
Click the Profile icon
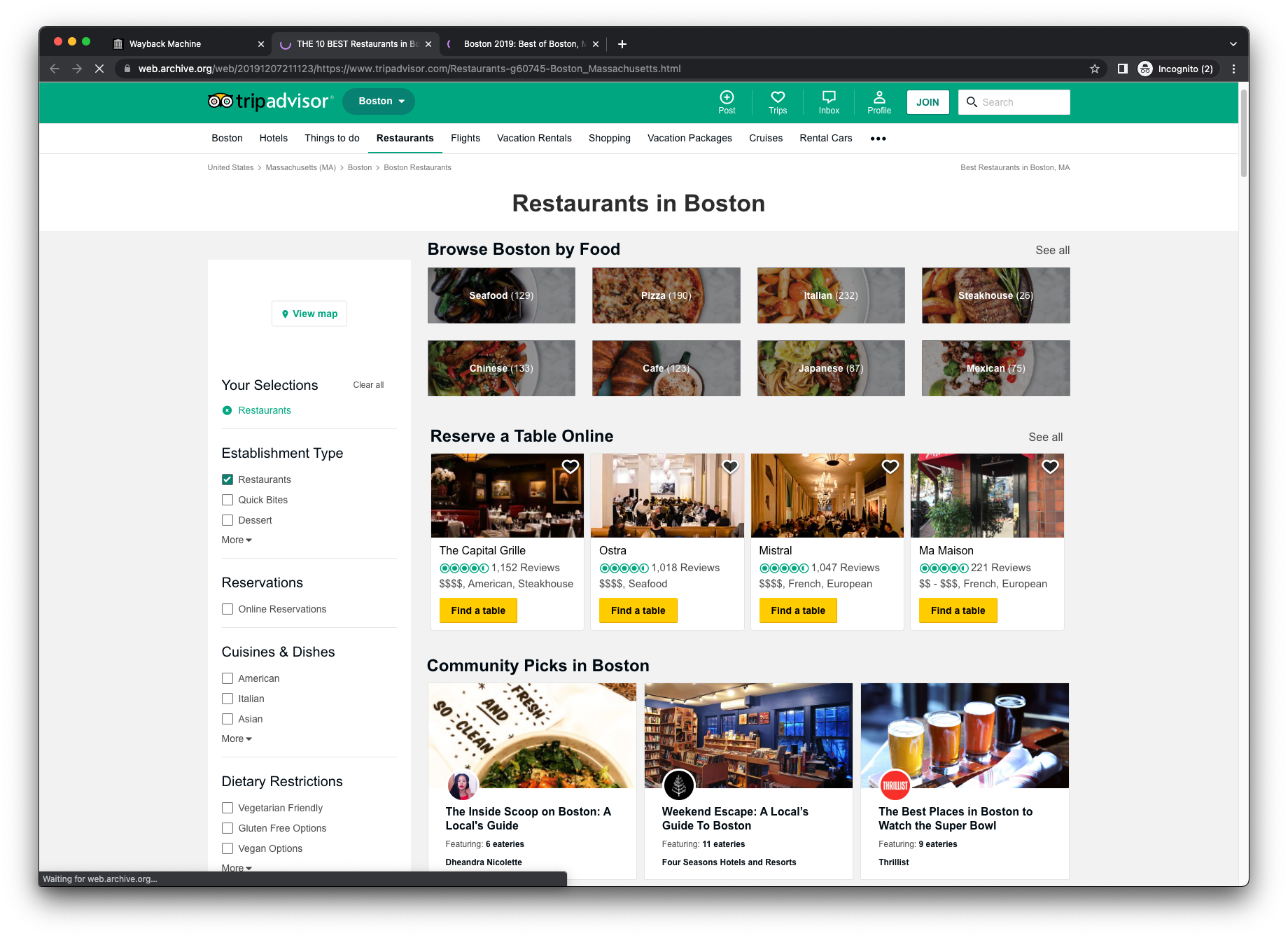click(x=879, y=102)
